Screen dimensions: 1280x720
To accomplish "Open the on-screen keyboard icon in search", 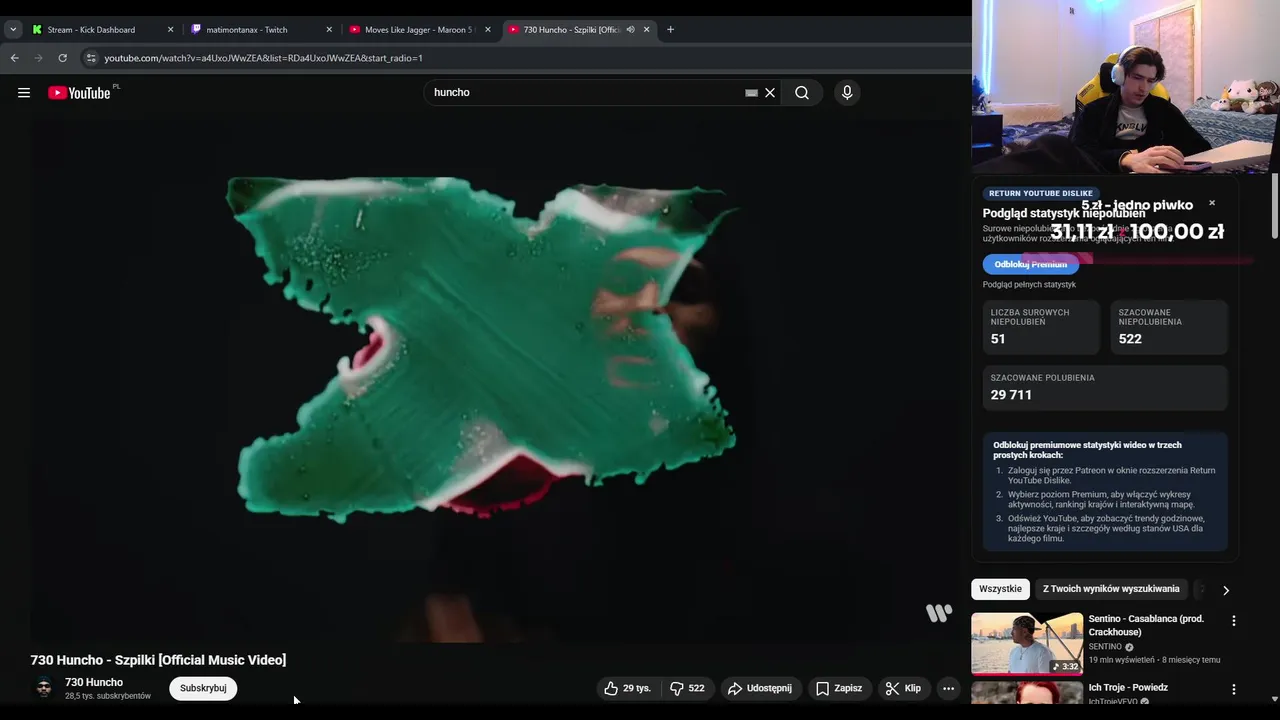I will pos(751,93).
